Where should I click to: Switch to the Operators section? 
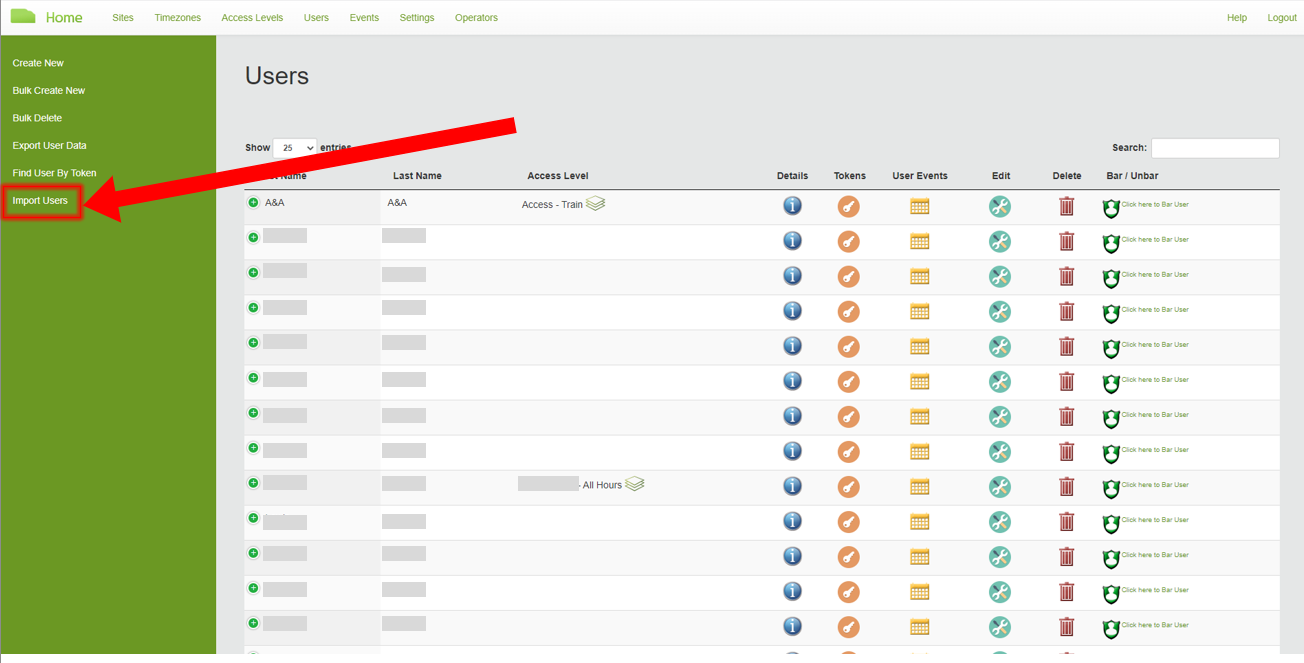[476, 17]
